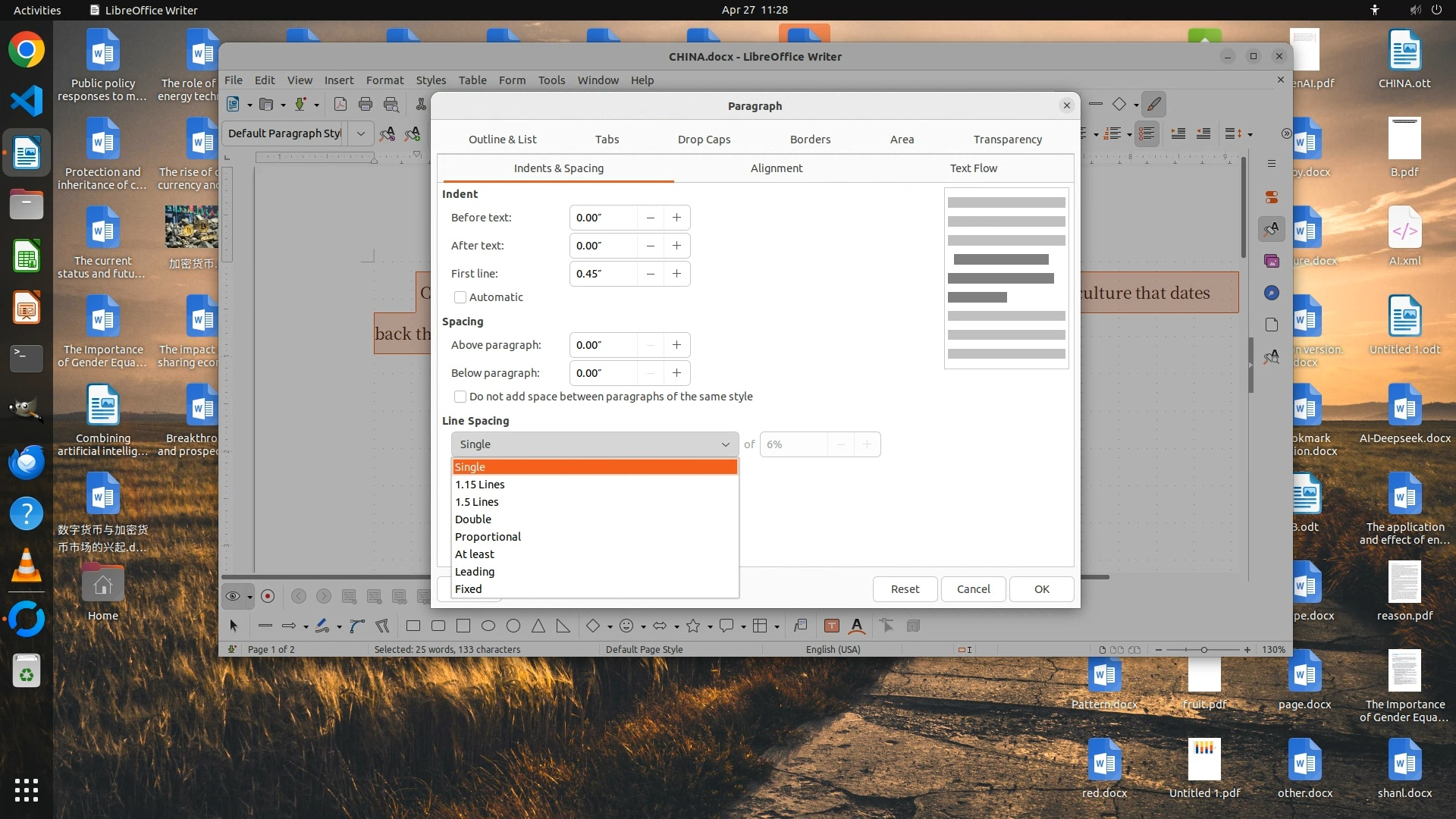The width and height of the screenshot is (1456, 819).
Task: Open the Format menu
Action: pyautogui.click(x=384, y=80)
